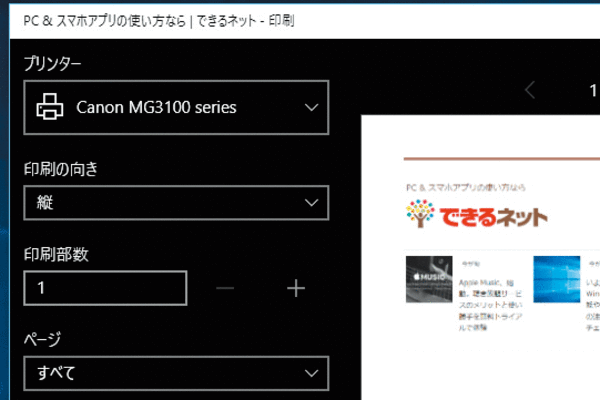Click the blue Windows thumbnail in preview
600x400 pixels.
(x=557, y=279)
